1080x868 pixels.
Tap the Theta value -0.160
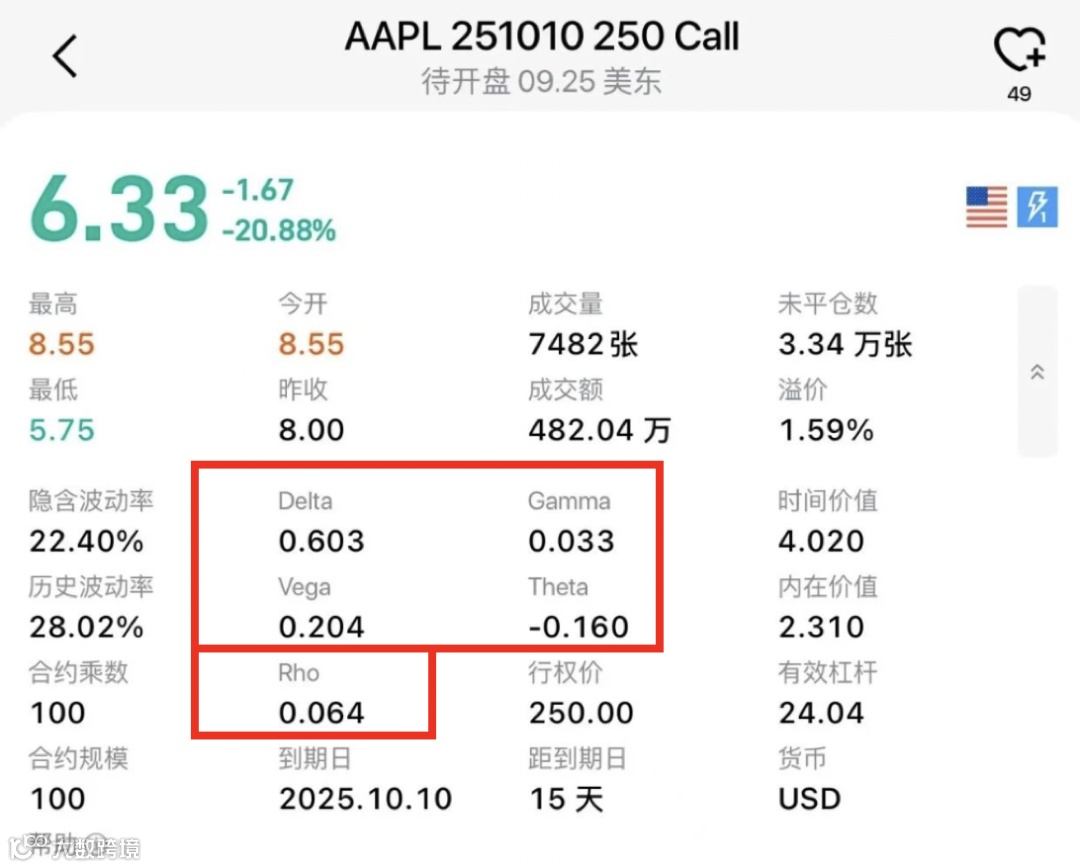point(579,627)
